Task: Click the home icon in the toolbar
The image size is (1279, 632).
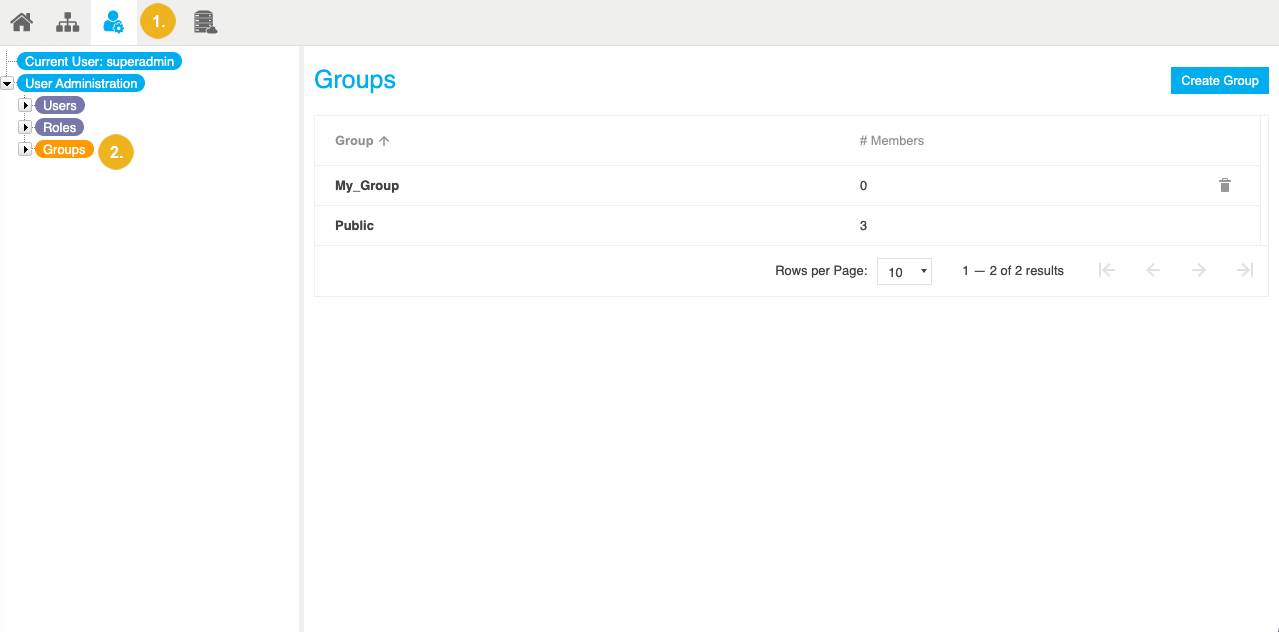Action: (21, 21)
